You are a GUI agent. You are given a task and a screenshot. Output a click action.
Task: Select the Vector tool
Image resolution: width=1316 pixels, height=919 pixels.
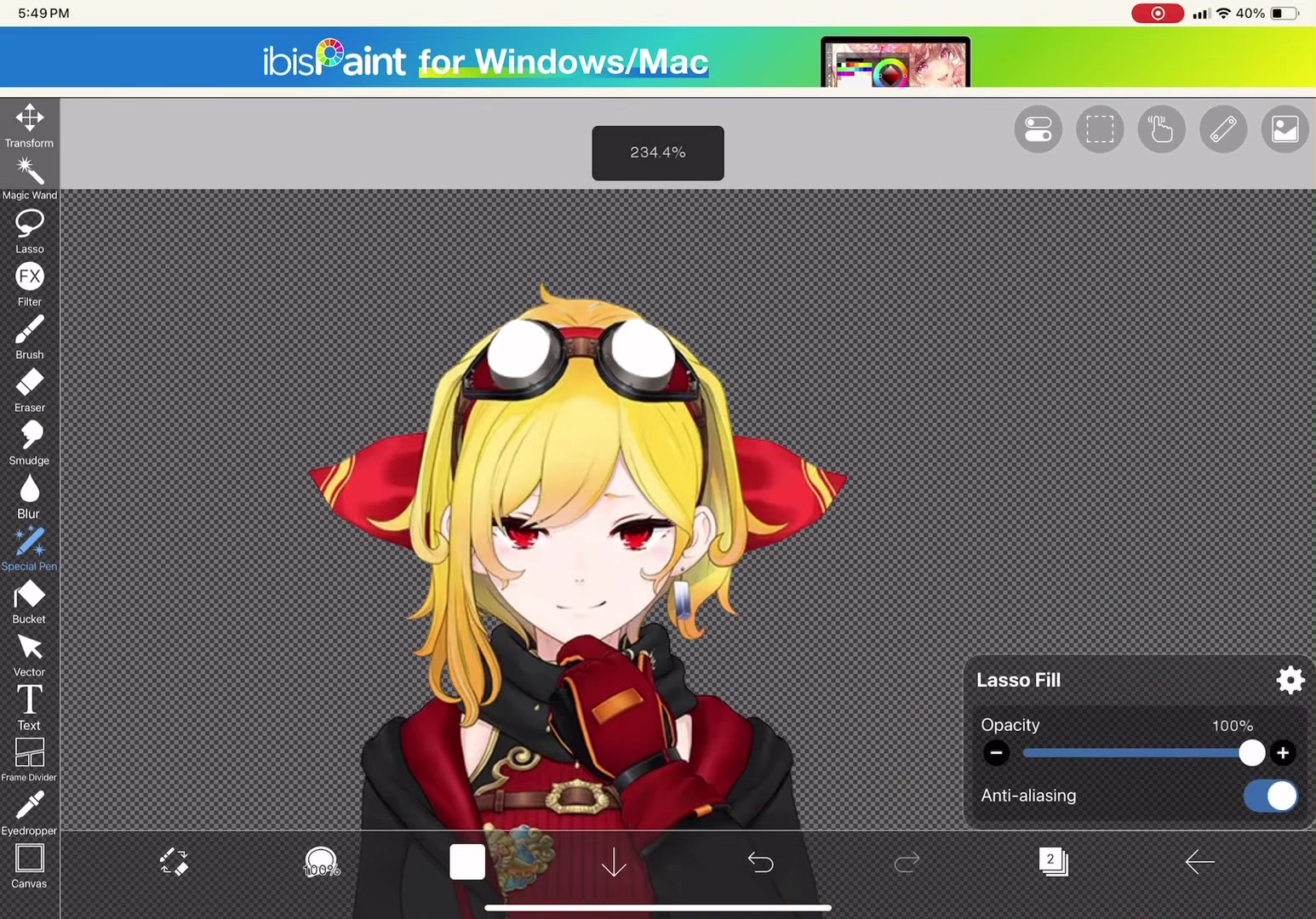pos(30,654)
